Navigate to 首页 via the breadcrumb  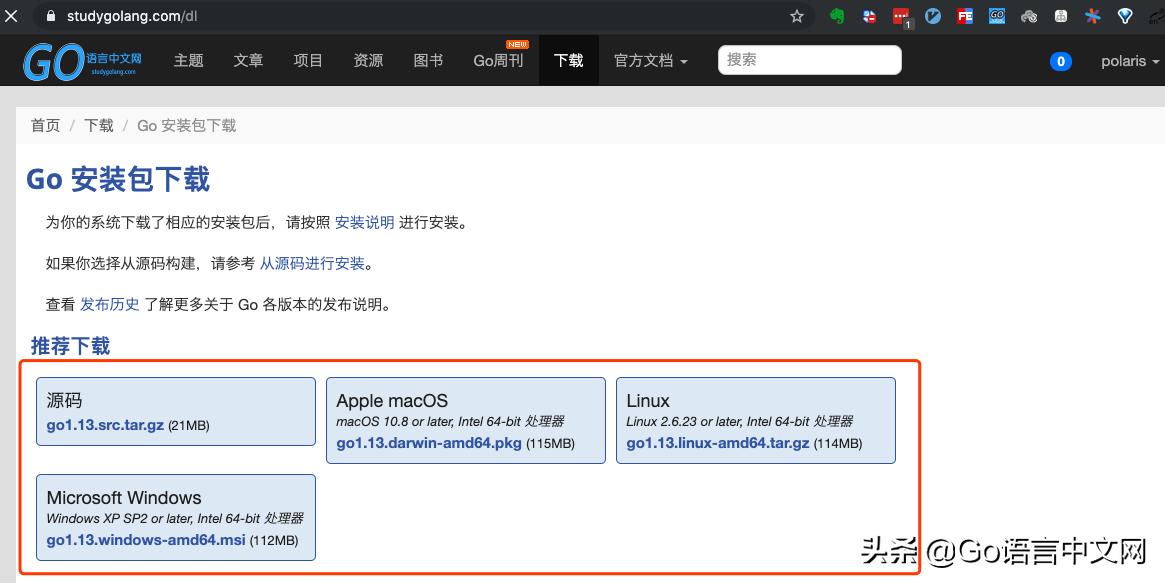(45, 125)
